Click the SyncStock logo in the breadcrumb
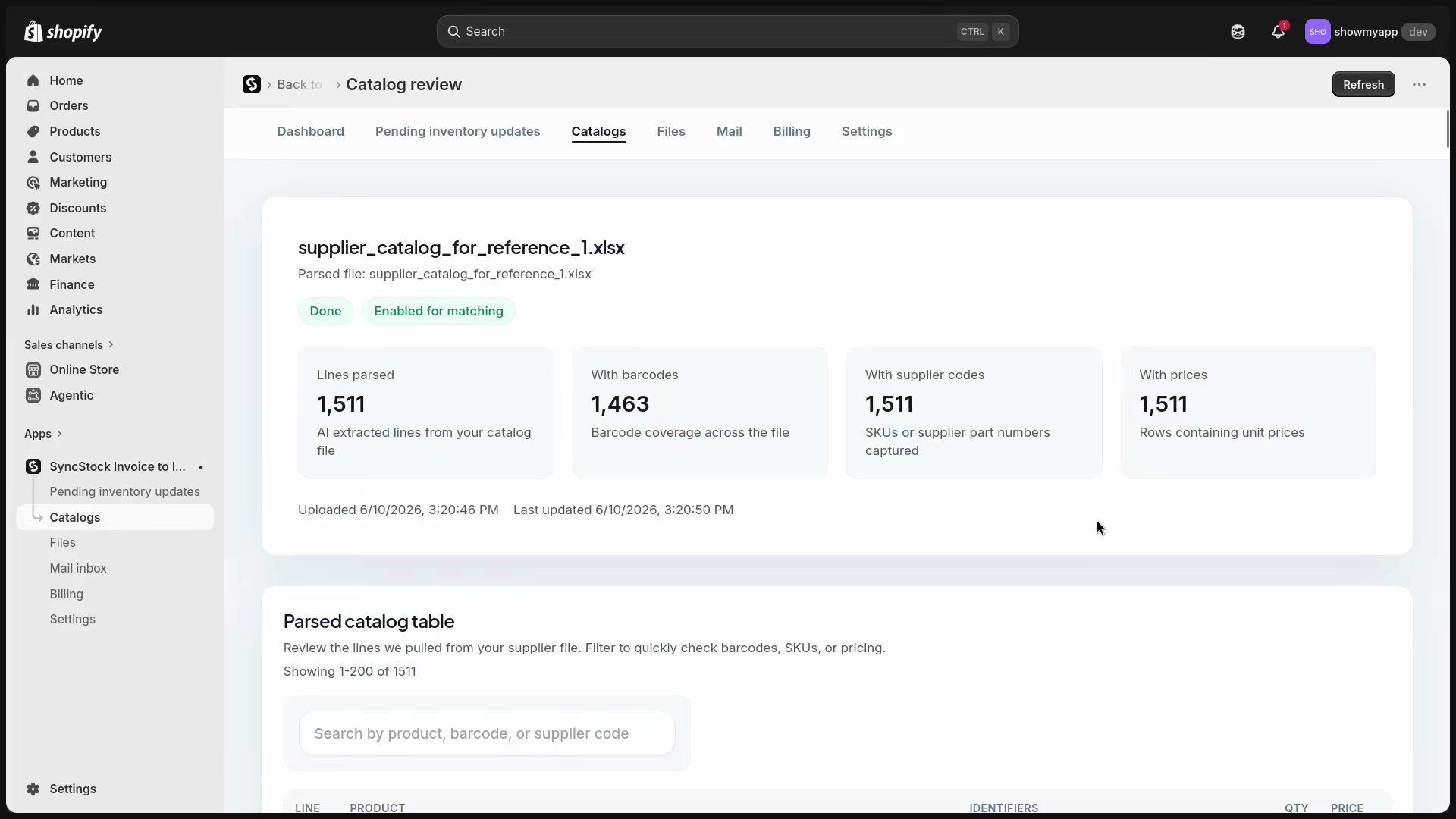 [252, 84]
